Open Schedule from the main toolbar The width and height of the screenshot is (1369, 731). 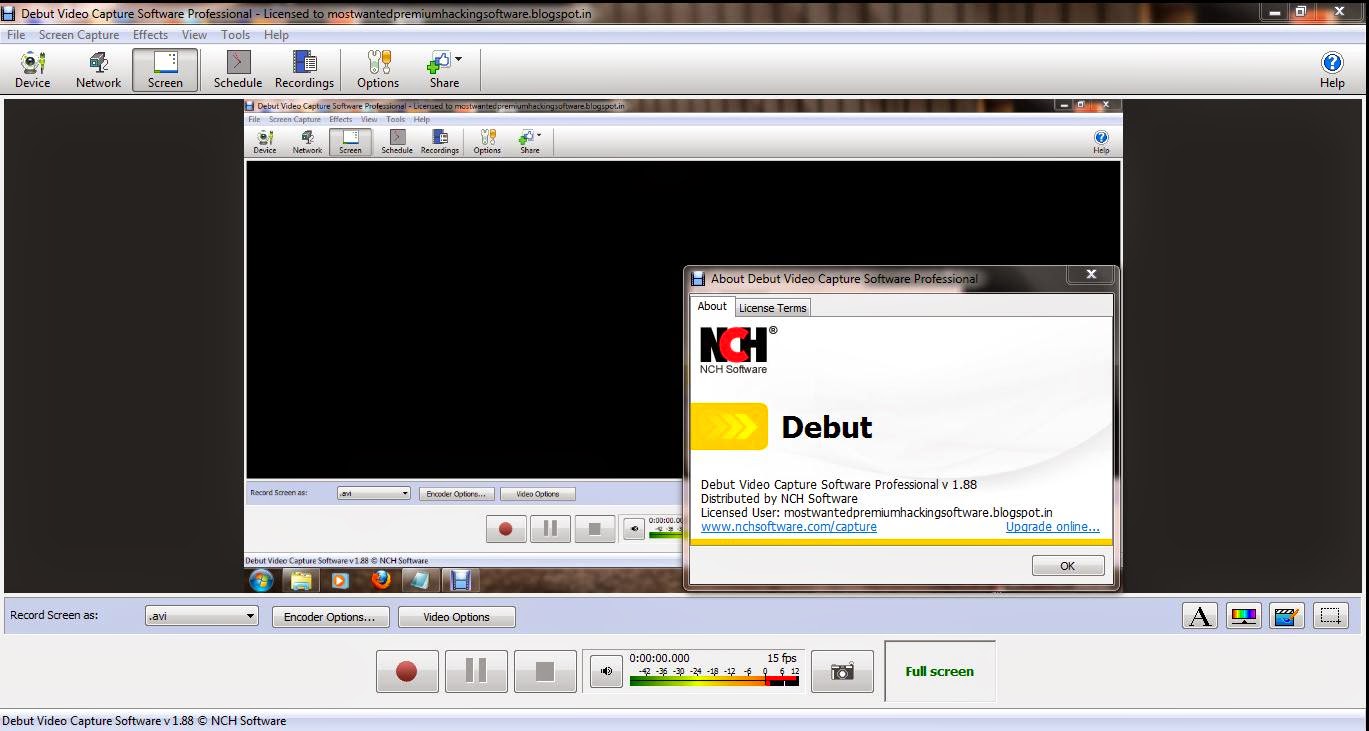pos(238,70)
